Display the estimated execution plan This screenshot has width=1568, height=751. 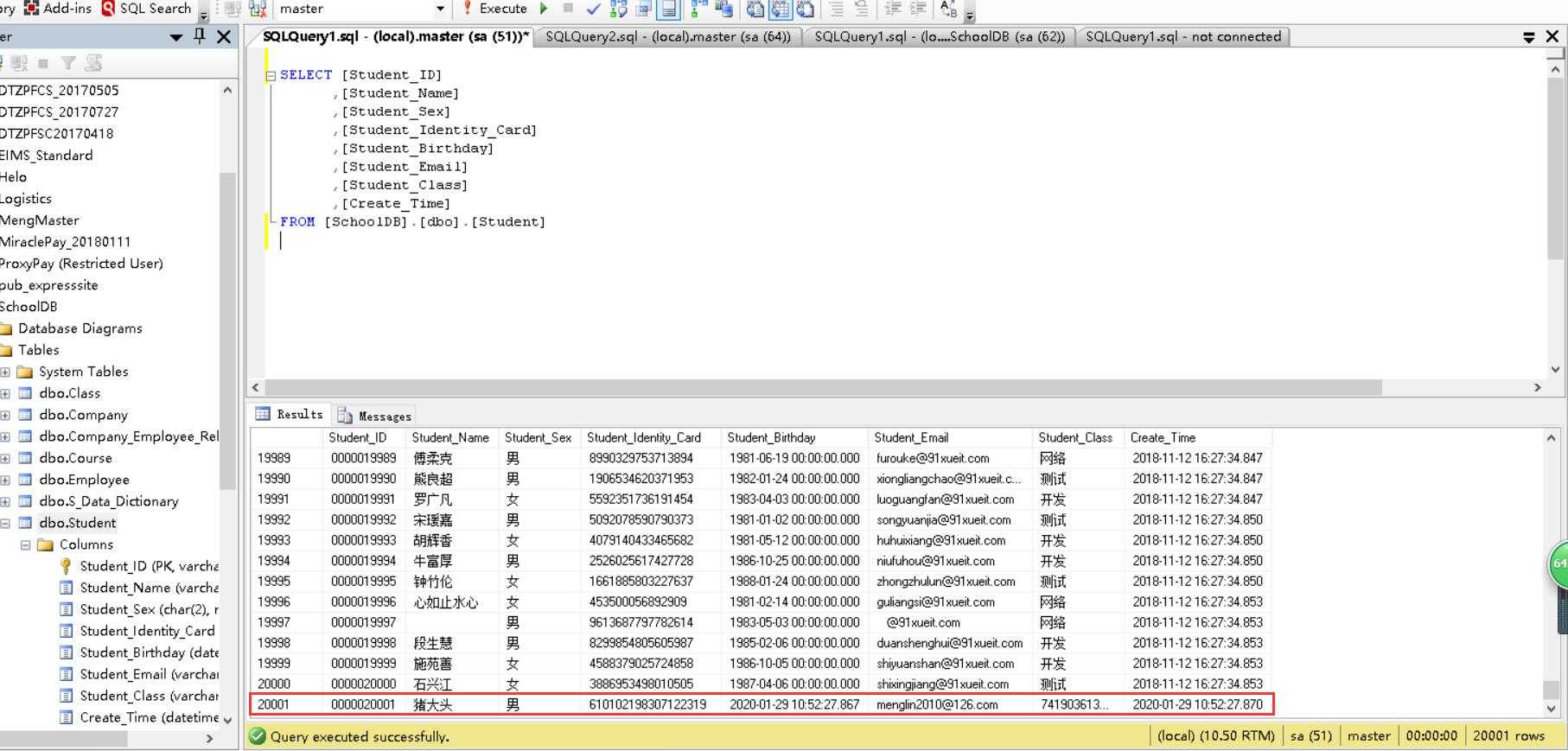tap(618, 9)
